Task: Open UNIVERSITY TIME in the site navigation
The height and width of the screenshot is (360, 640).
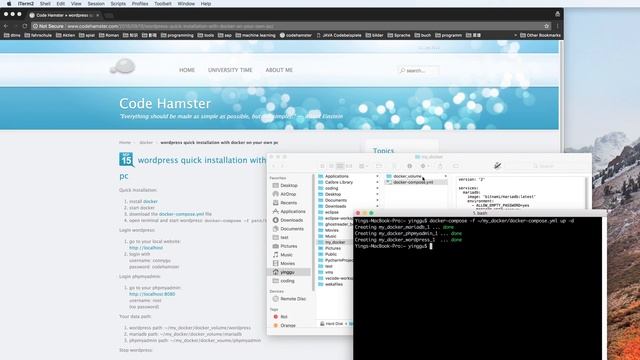Action: (230, 70)
